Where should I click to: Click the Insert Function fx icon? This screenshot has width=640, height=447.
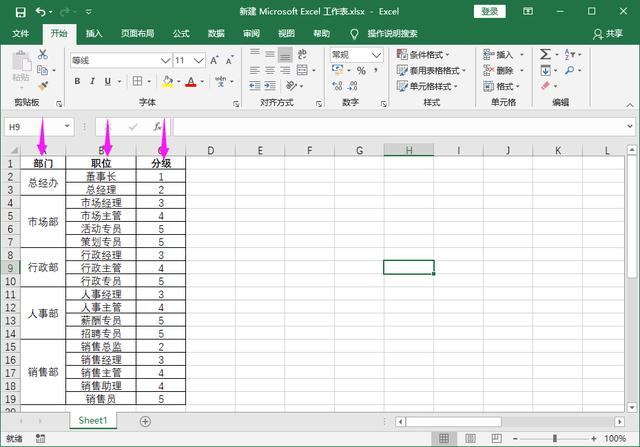(157, 127)
